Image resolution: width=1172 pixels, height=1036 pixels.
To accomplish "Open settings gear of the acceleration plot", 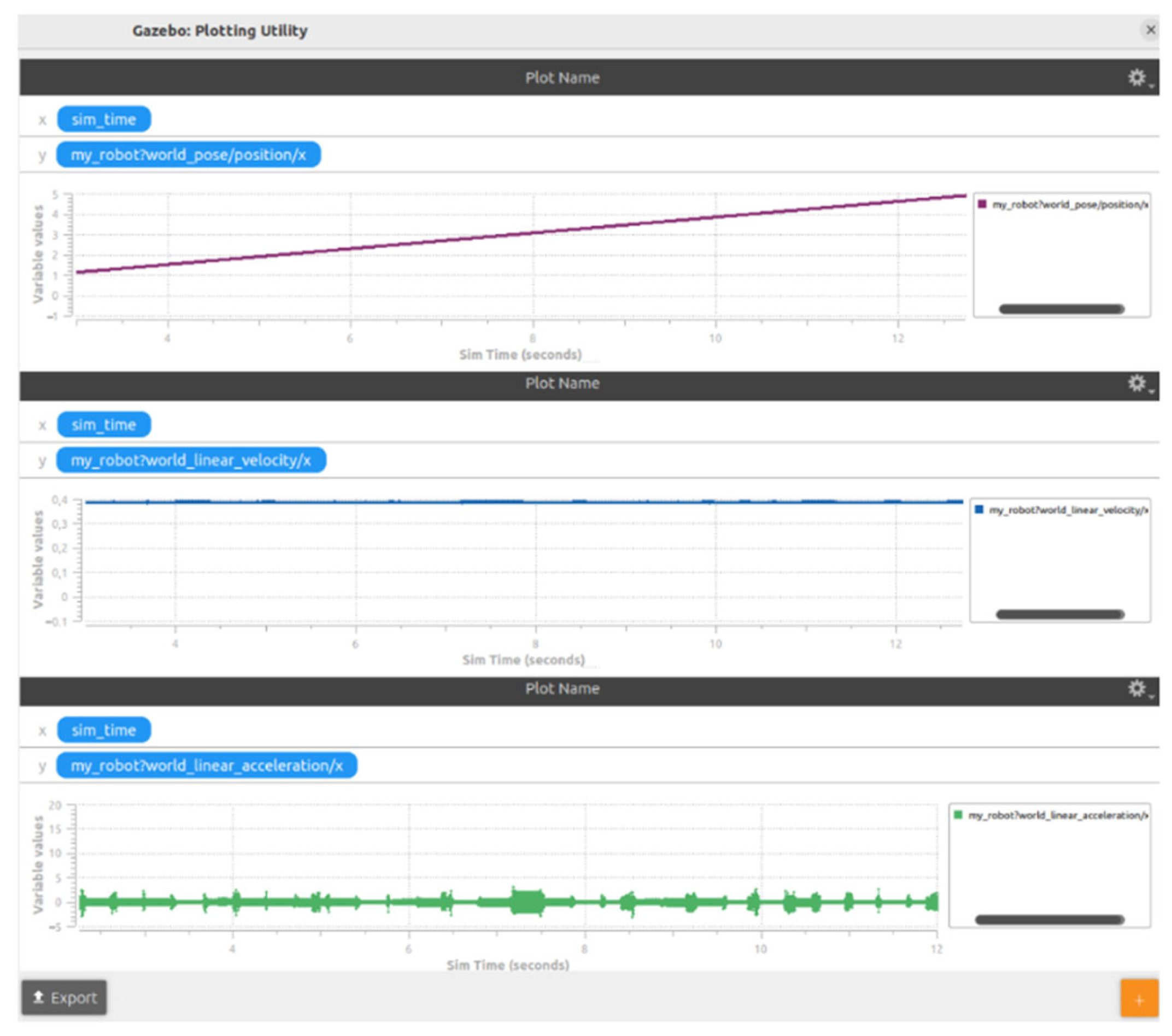I will [x=1138, y=688].
